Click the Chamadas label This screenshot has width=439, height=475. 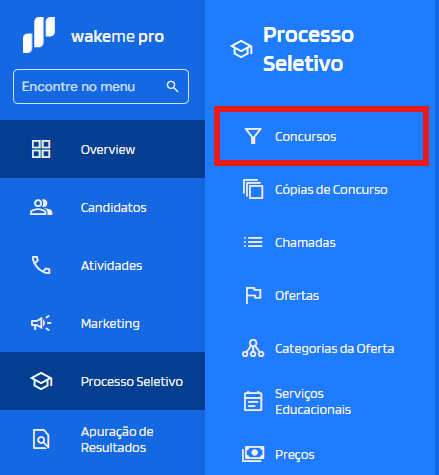(x=305, y=243)
